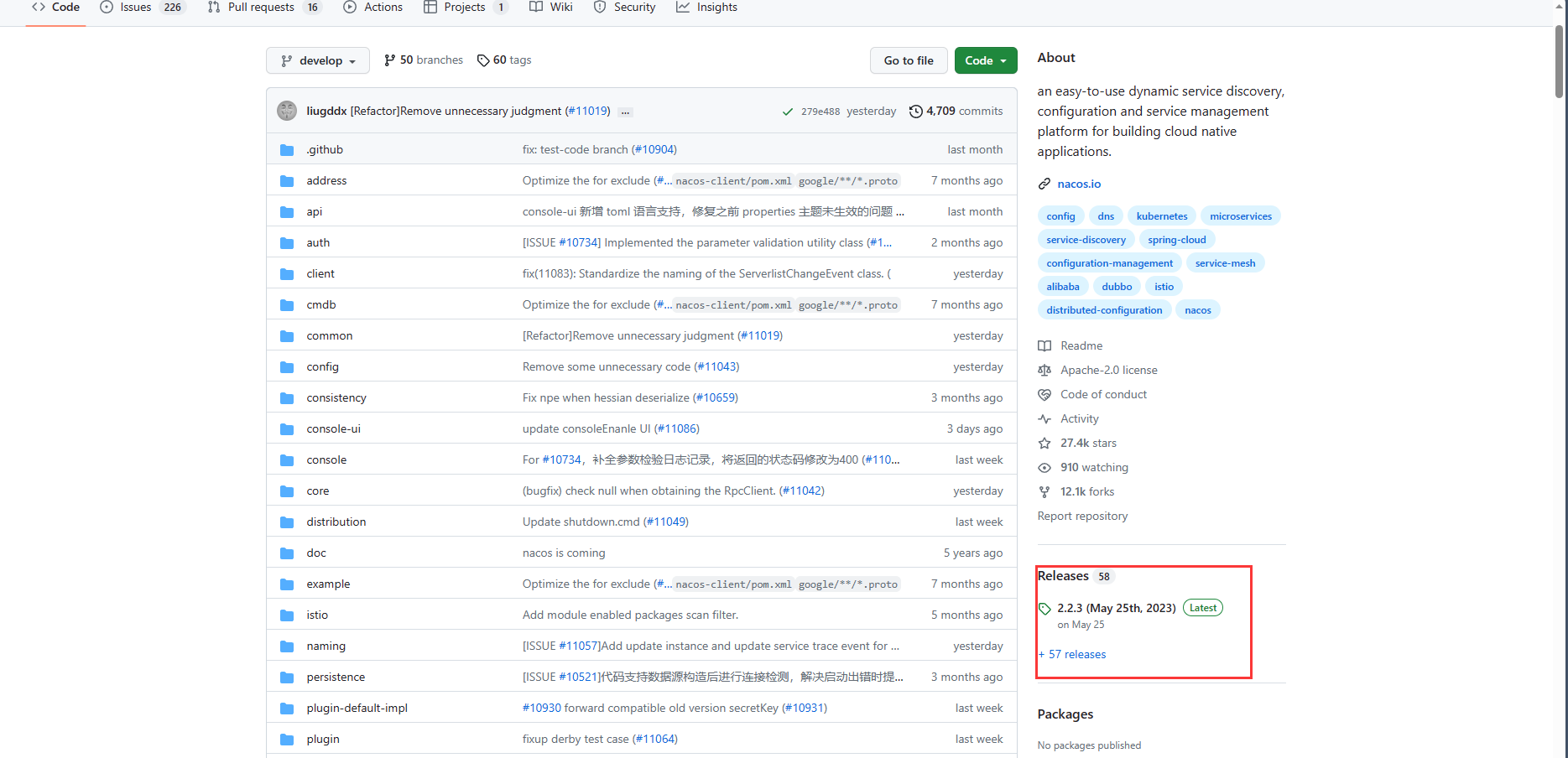
Task: Click the Code of conduct heart icon
Action: (1044, 394)
